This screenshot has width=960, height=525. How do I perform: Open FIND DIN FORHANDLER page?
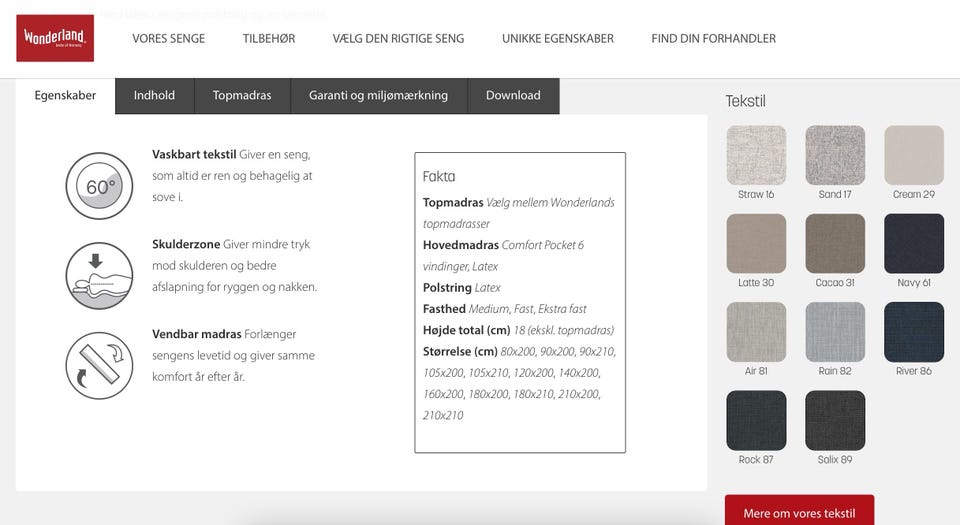coord(713,39)
